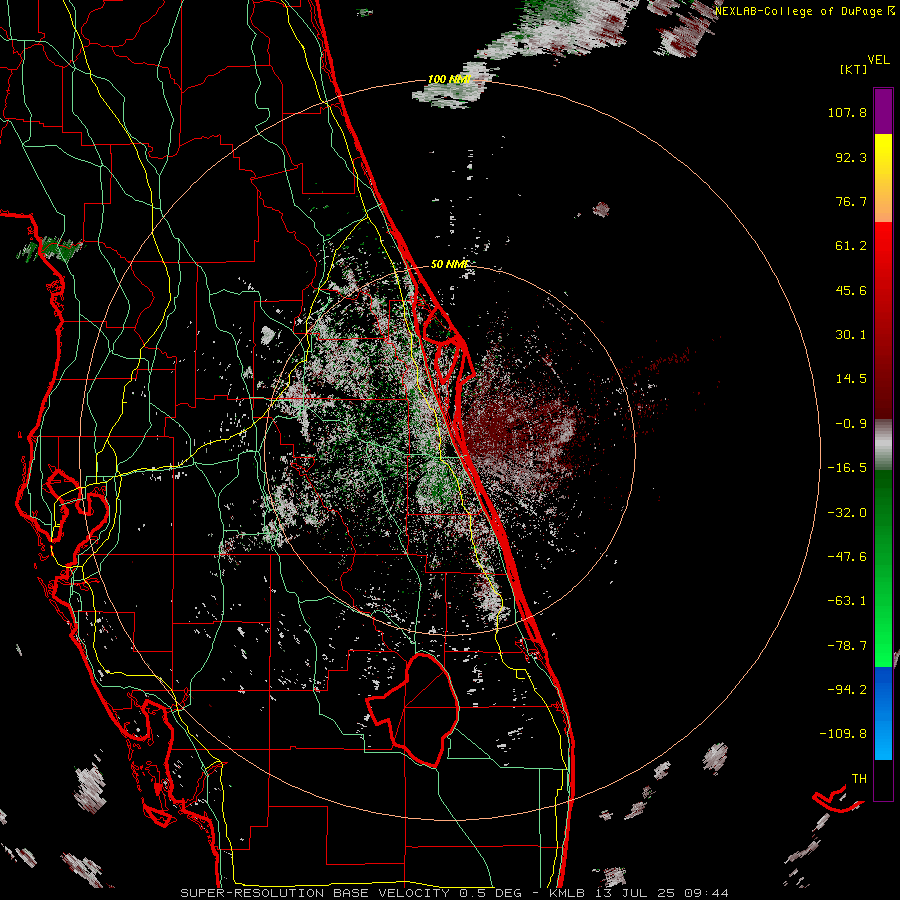Screen dimensions: 900x900
Task: Click the yellow-orange segment of color bar
Action: 883,178
